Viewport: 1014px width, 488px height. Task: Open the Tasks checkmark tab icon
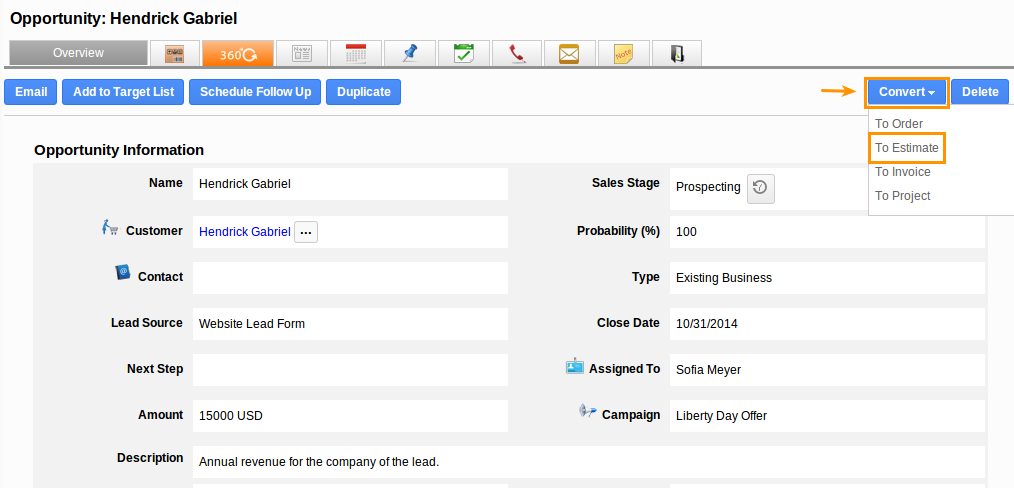(x=463, y=53)
